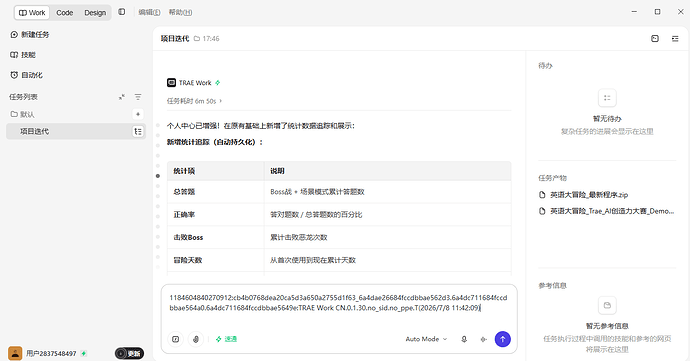Open the 任务列表 filter icon
This screenshot has height=361, width=690.
pyautogui.click(x=138, y=97)
